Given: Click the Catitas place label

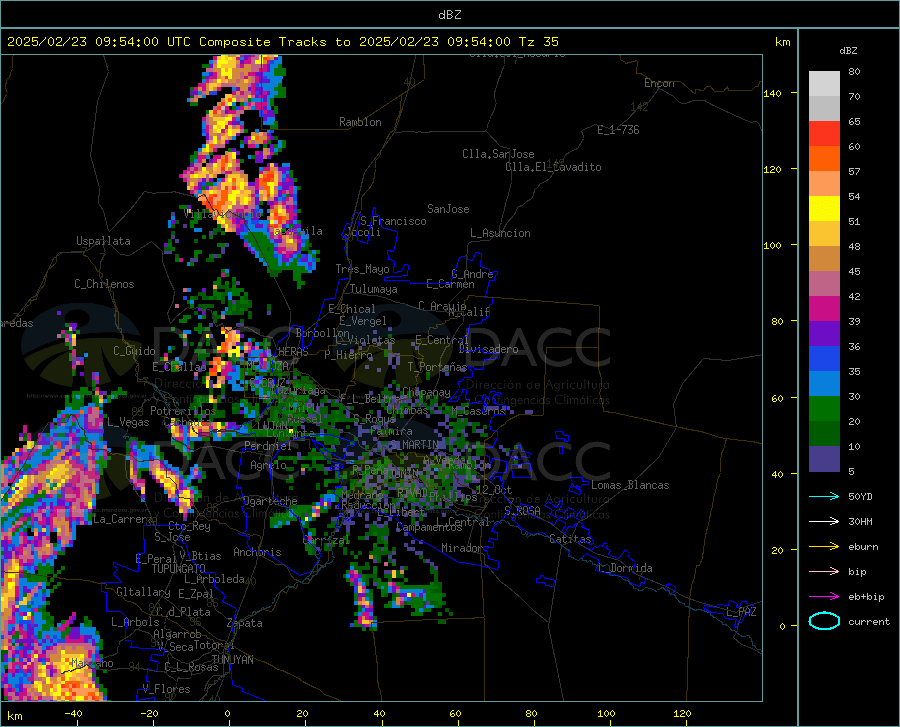Looking at the screenshot, I should (571, 539).
